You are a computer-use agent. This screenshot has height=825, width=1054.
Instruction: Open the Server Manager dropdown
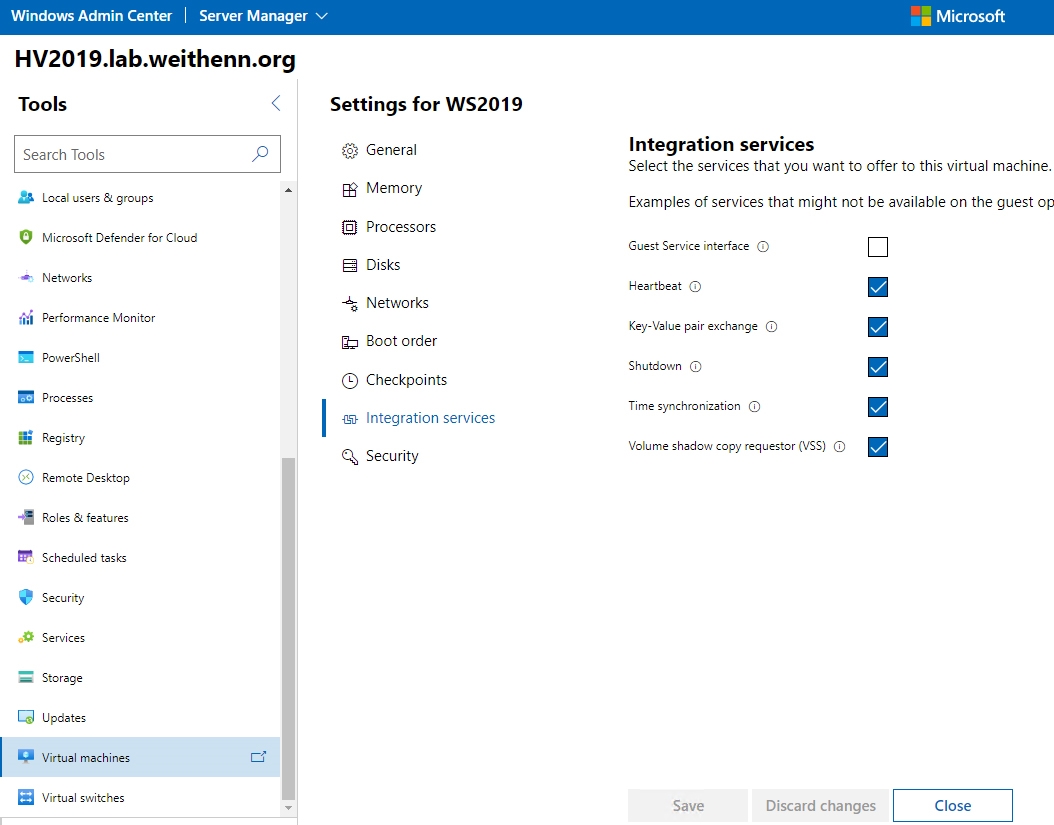coord(264,16)
